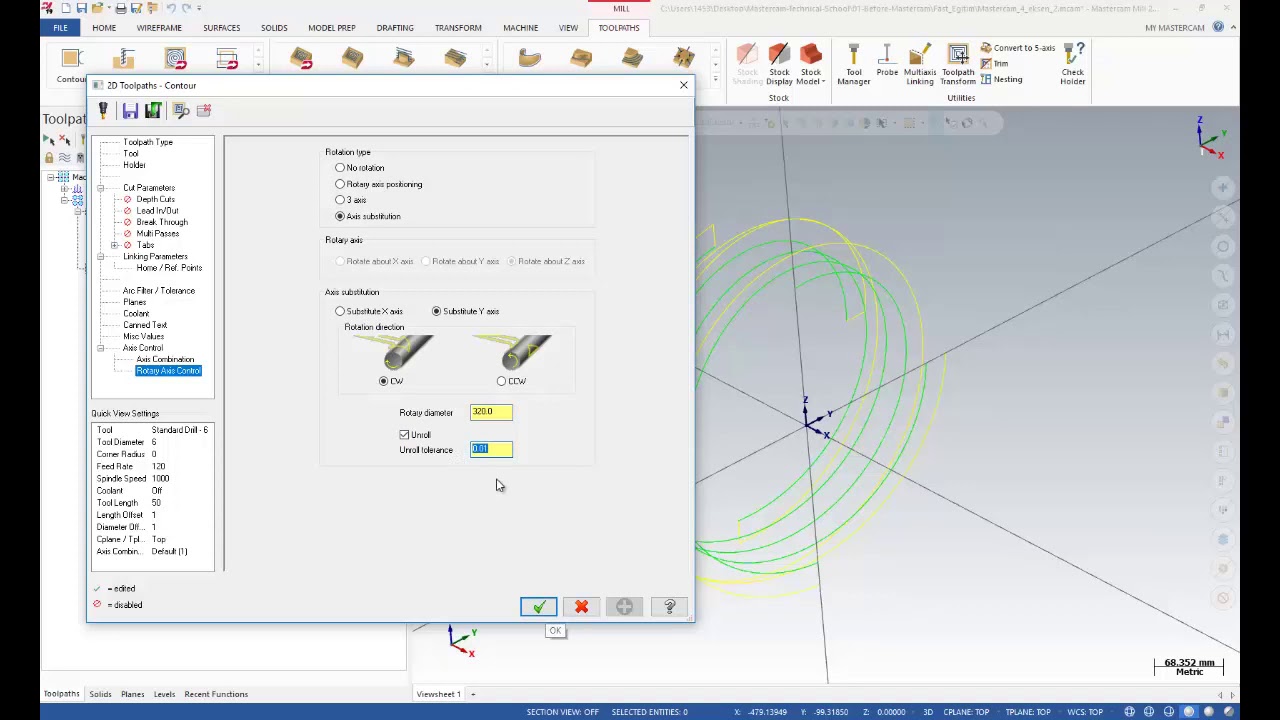Click the tool icon in Contour dialog toolbar
The height and width of the screenshot is (720, 1280).
pyautogui.click(x=102, y=111)
